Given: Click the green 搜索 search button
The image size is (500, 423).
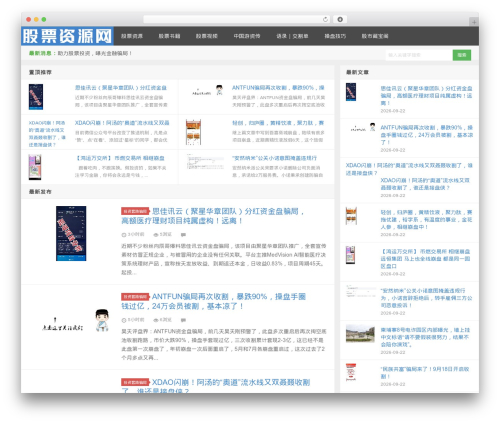Looking at the screenshot, I should [462, 55].
